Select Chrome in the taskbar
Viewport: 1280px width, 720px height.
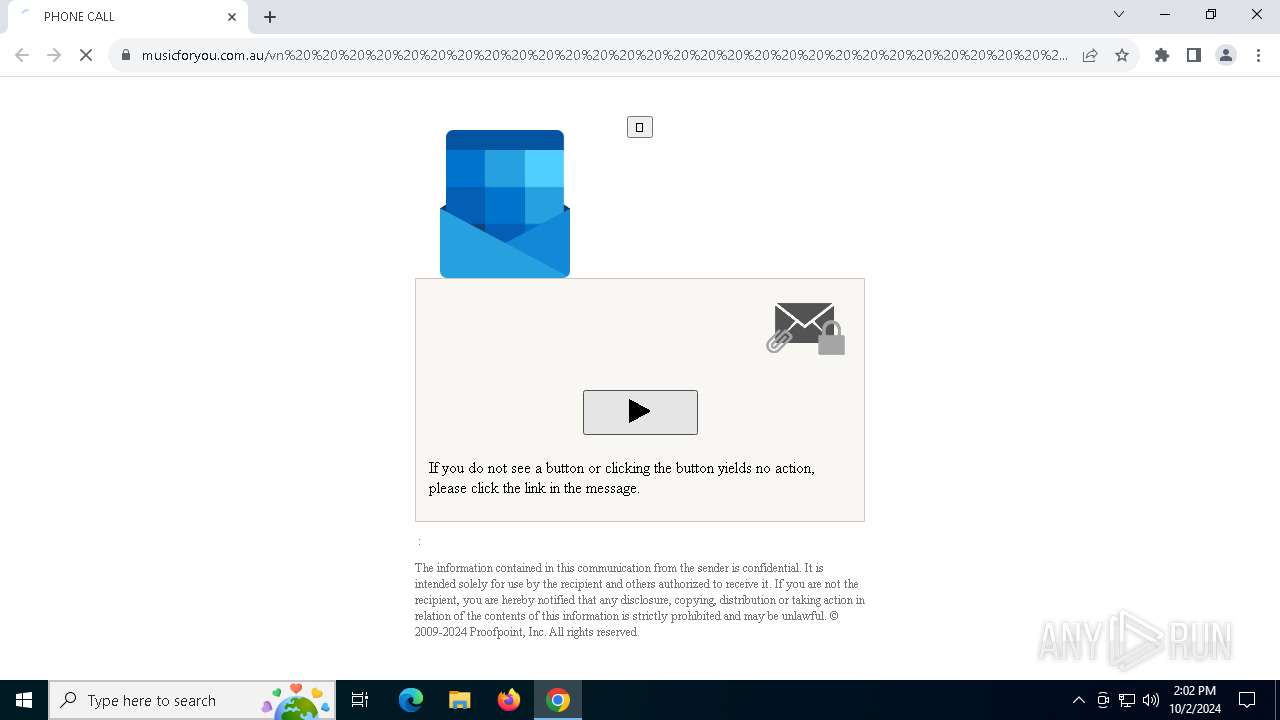pyautogui.click(x=558, y=700)
